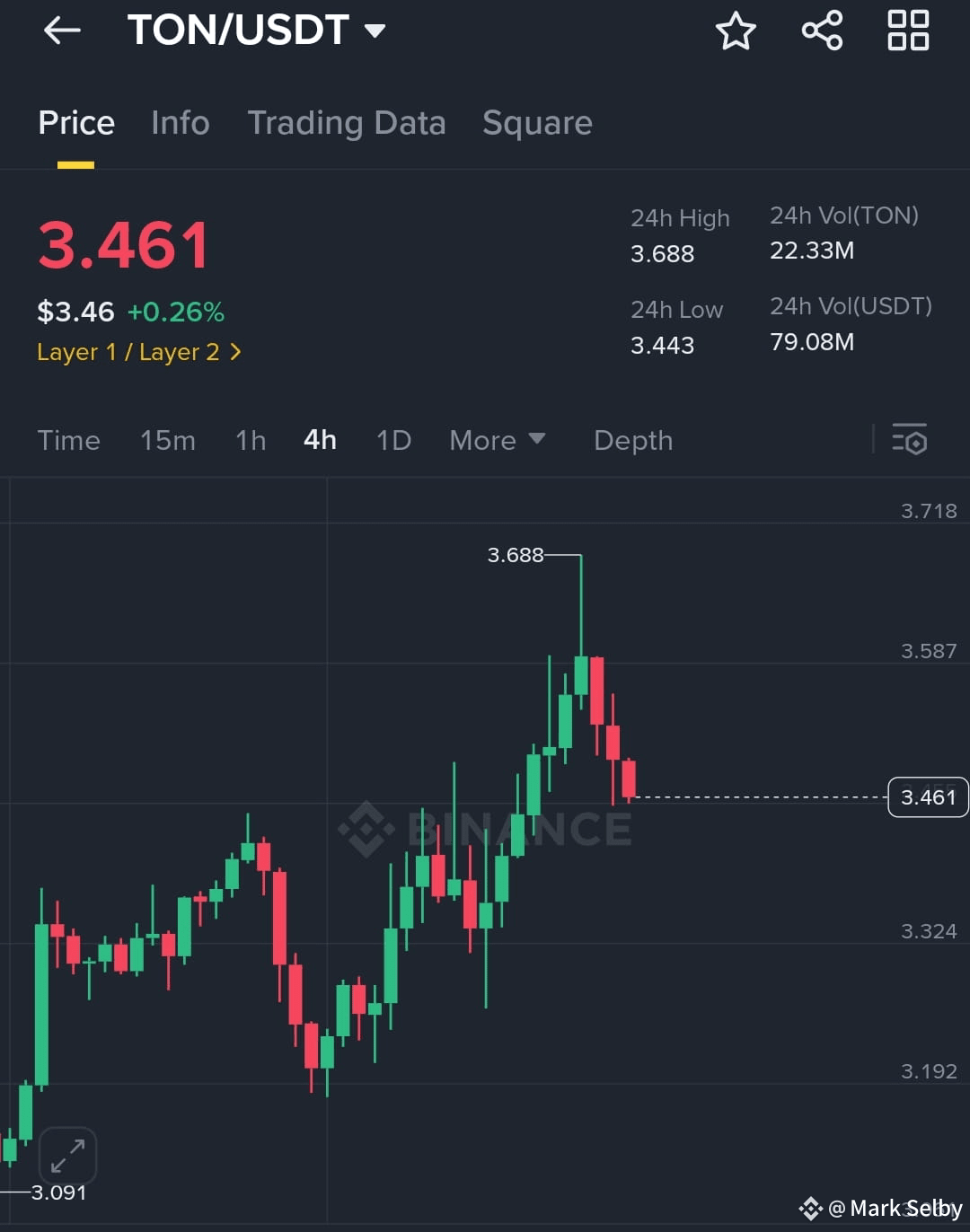Open the Depth chart view

633,440
